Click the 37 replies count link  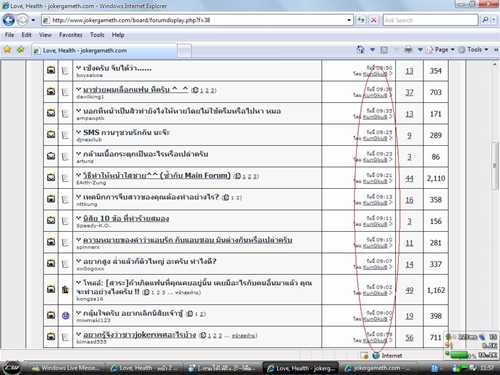pyautogui.click(x=409, y=92)
